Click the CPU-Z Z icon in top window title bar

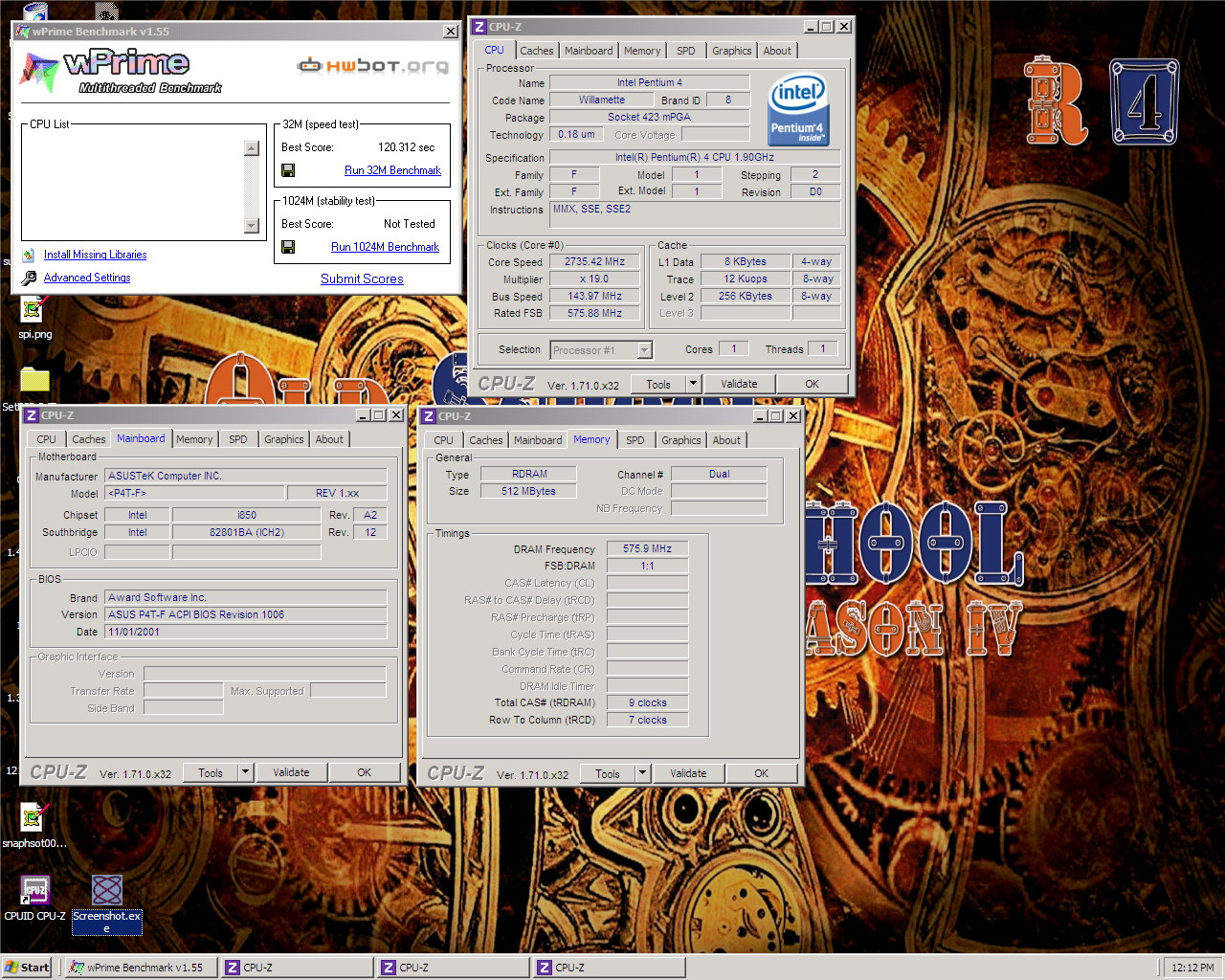point(479,27)
